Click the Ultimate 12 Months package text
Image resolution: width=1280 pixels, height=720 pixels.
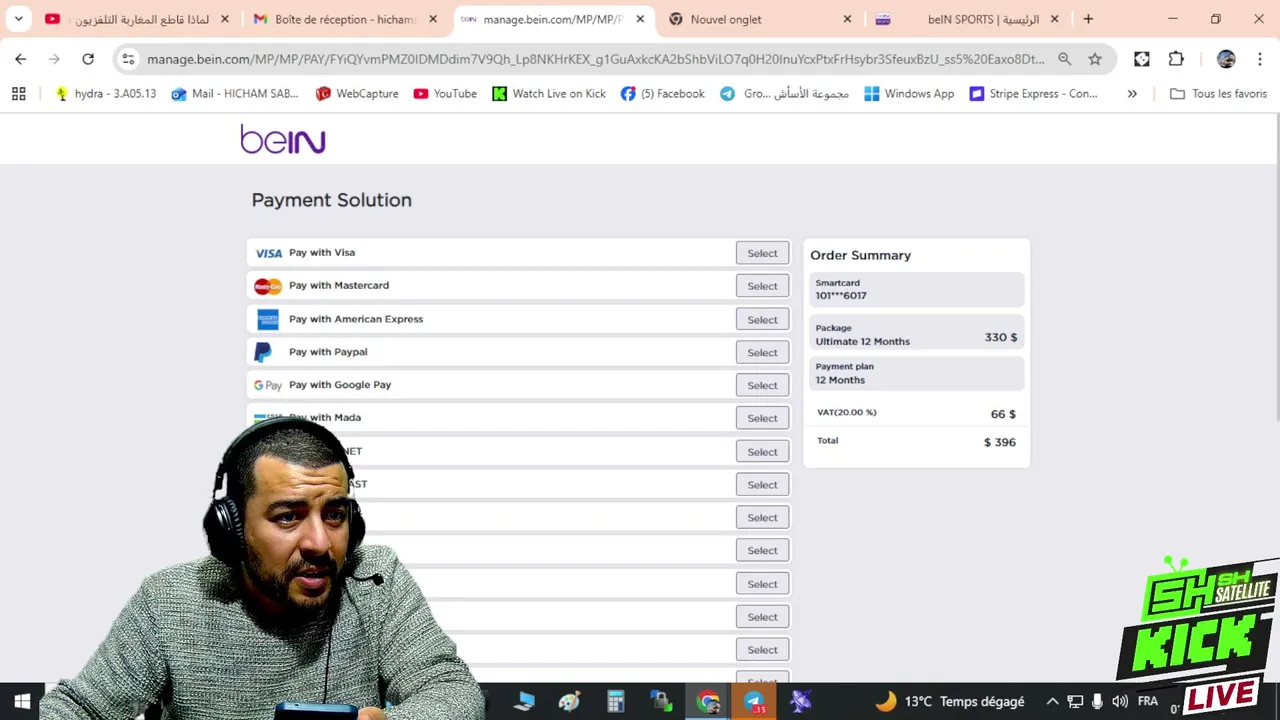tap(862, 342)
